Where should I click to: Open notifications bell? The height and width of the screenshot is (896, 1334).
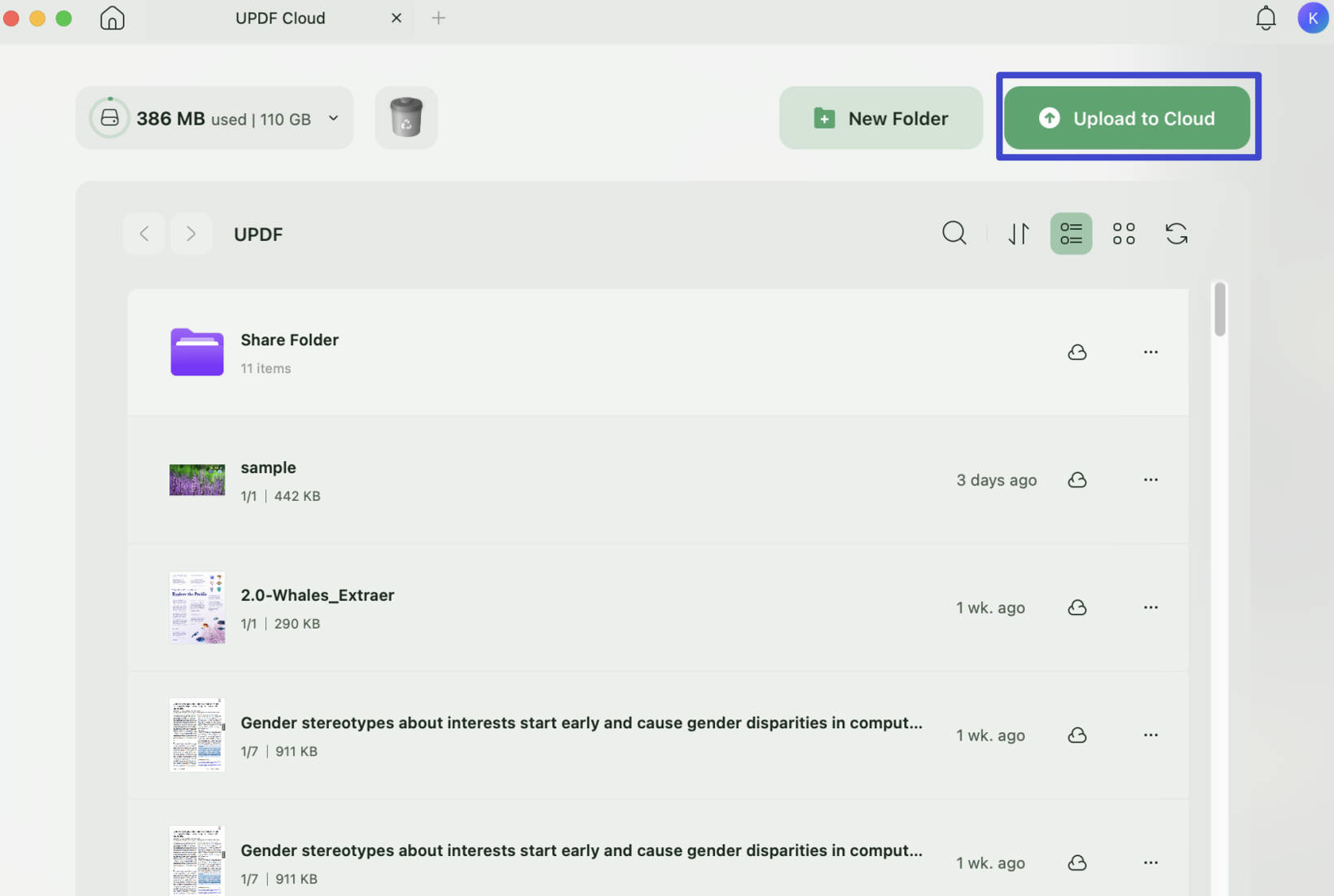click(x=1266, y=18)
